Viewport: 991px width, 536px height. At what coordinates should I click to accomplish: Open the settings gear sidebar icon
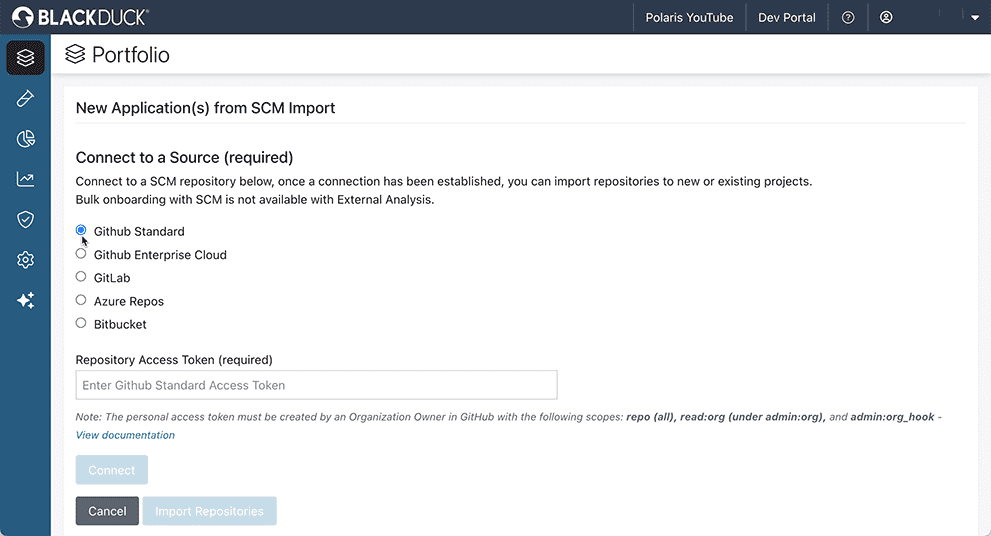coord(25,260)
